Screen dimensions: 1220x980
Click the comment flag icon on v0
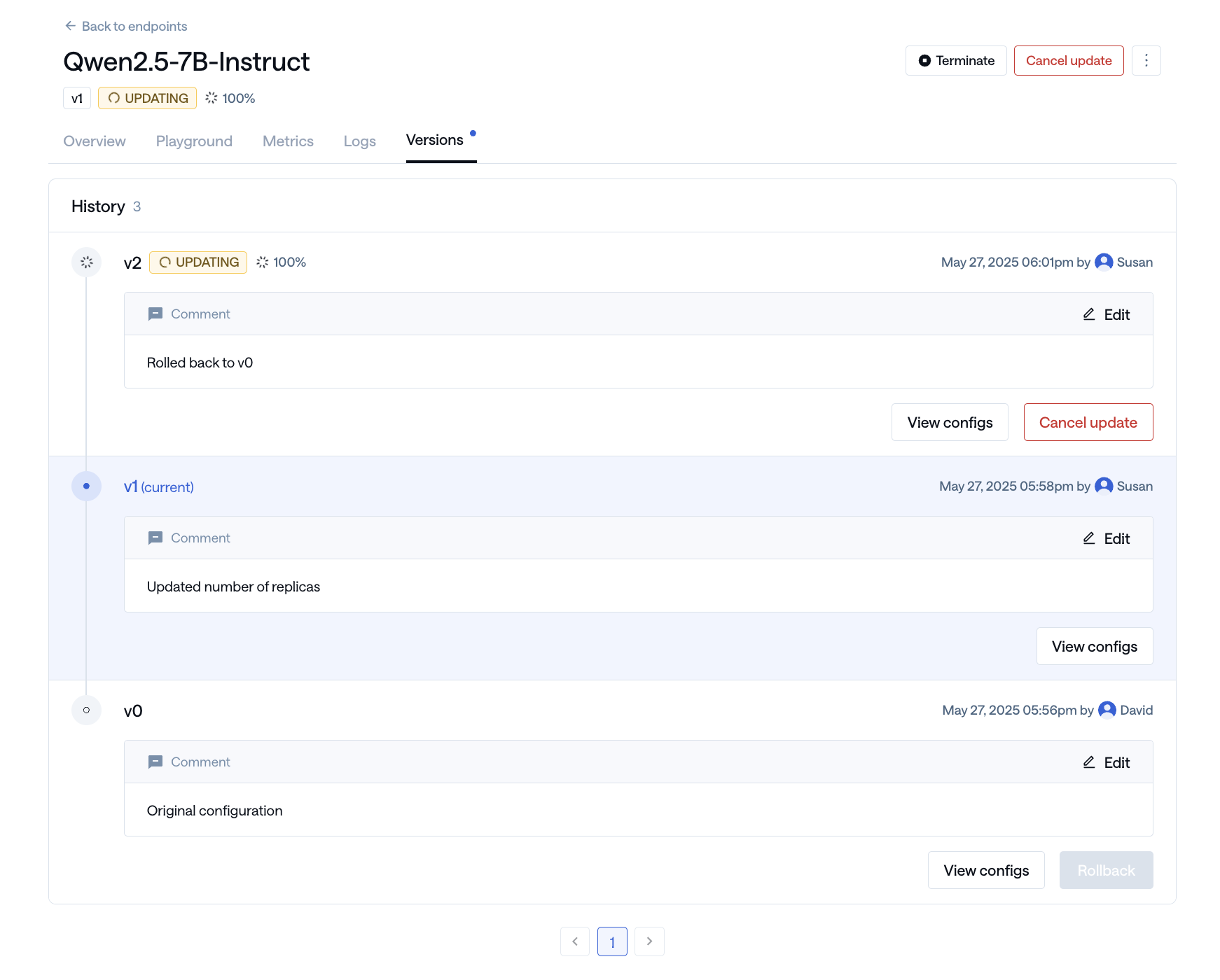(x=155, y=762)
